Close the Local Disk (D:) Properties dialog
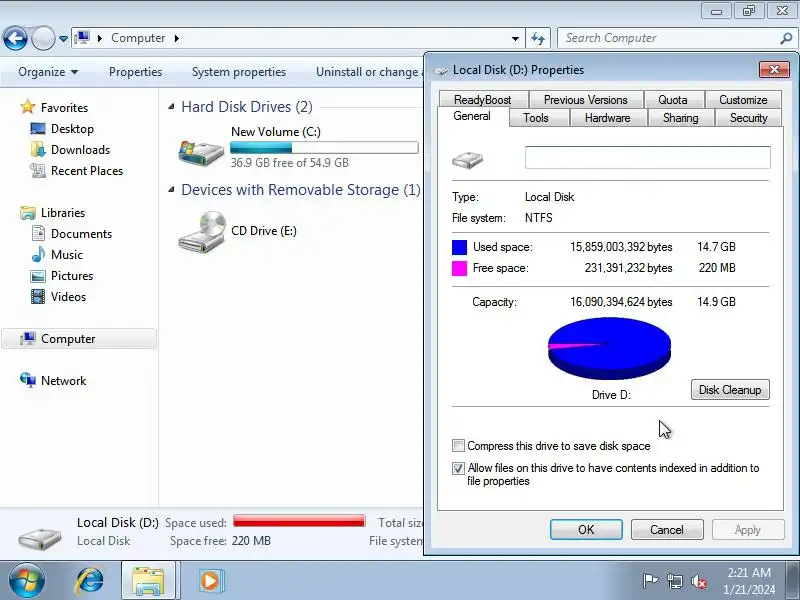Screen dimensions: 800x600 pos(774,69)
